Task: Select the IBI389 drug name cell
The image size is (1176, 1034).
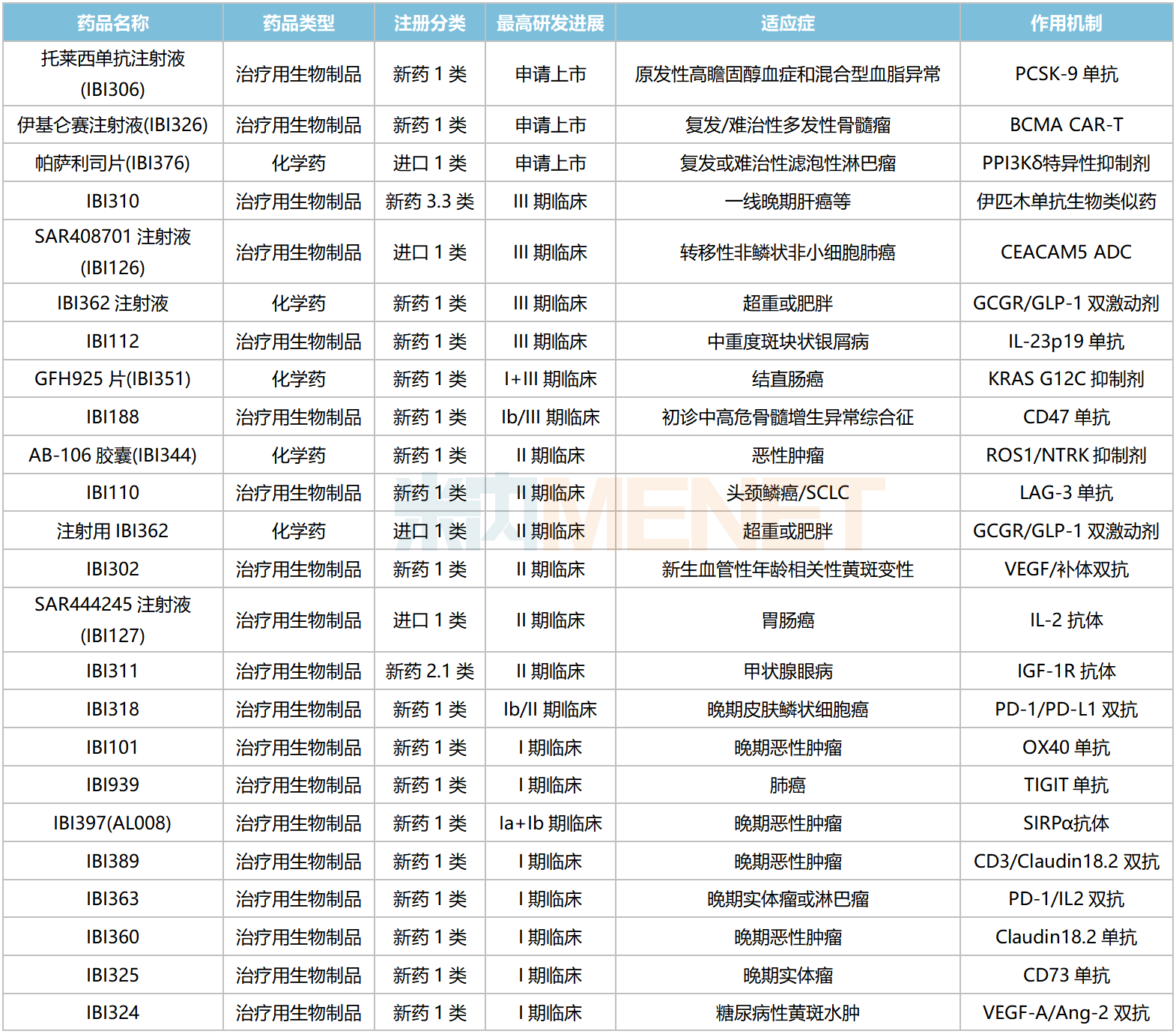Action: [113, 861]
